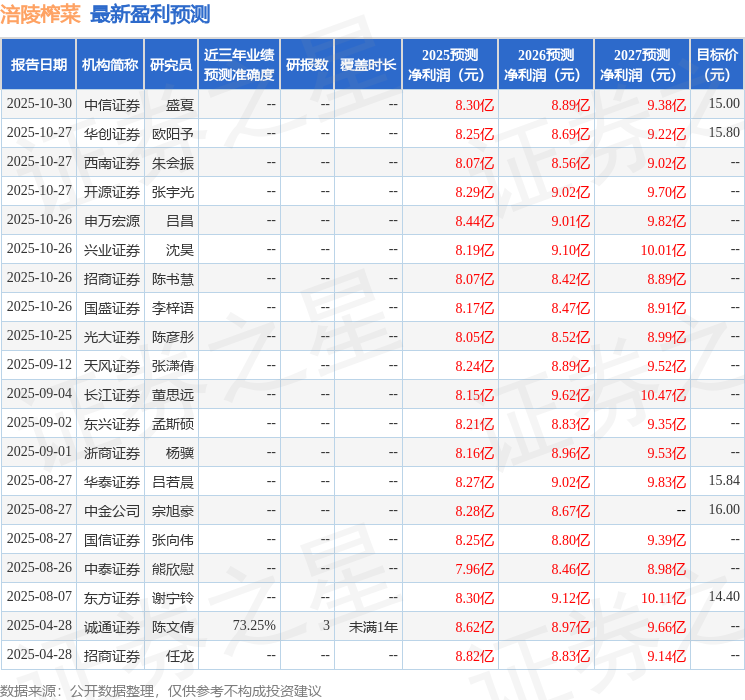
Task: Click the 未满1年 coverage duration cell
Action: click(373, 626)
